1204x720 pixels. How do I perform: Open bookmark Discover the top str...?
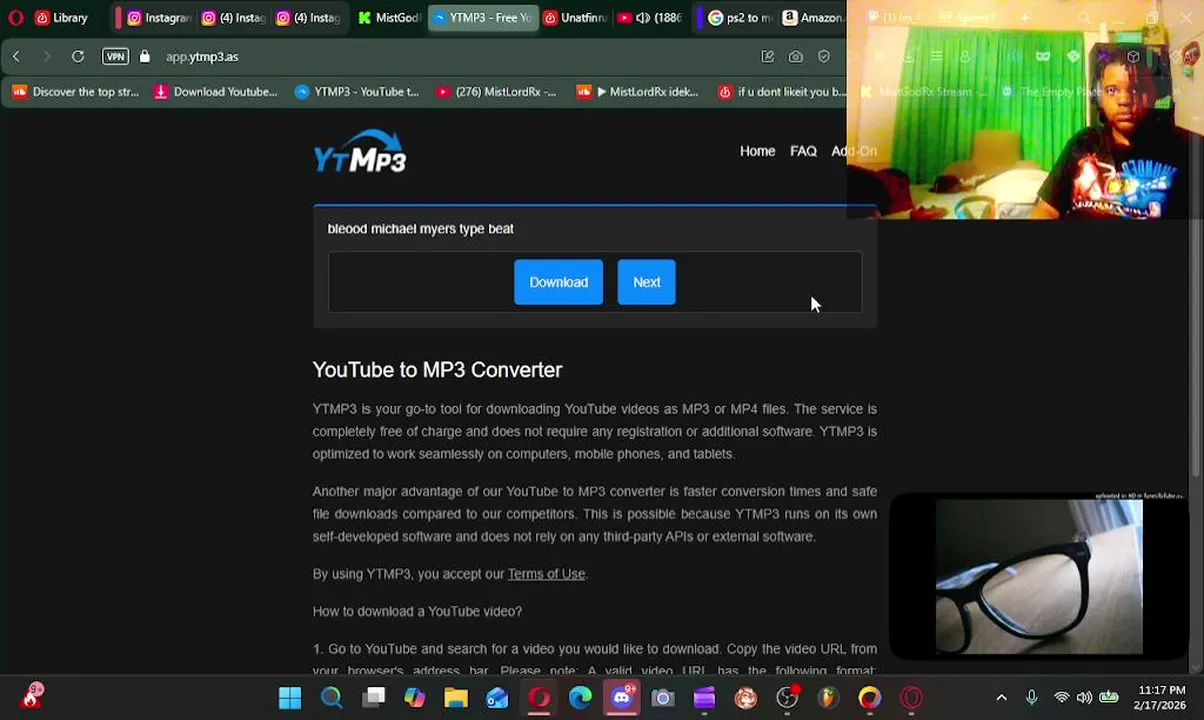(x=76, y=92)
